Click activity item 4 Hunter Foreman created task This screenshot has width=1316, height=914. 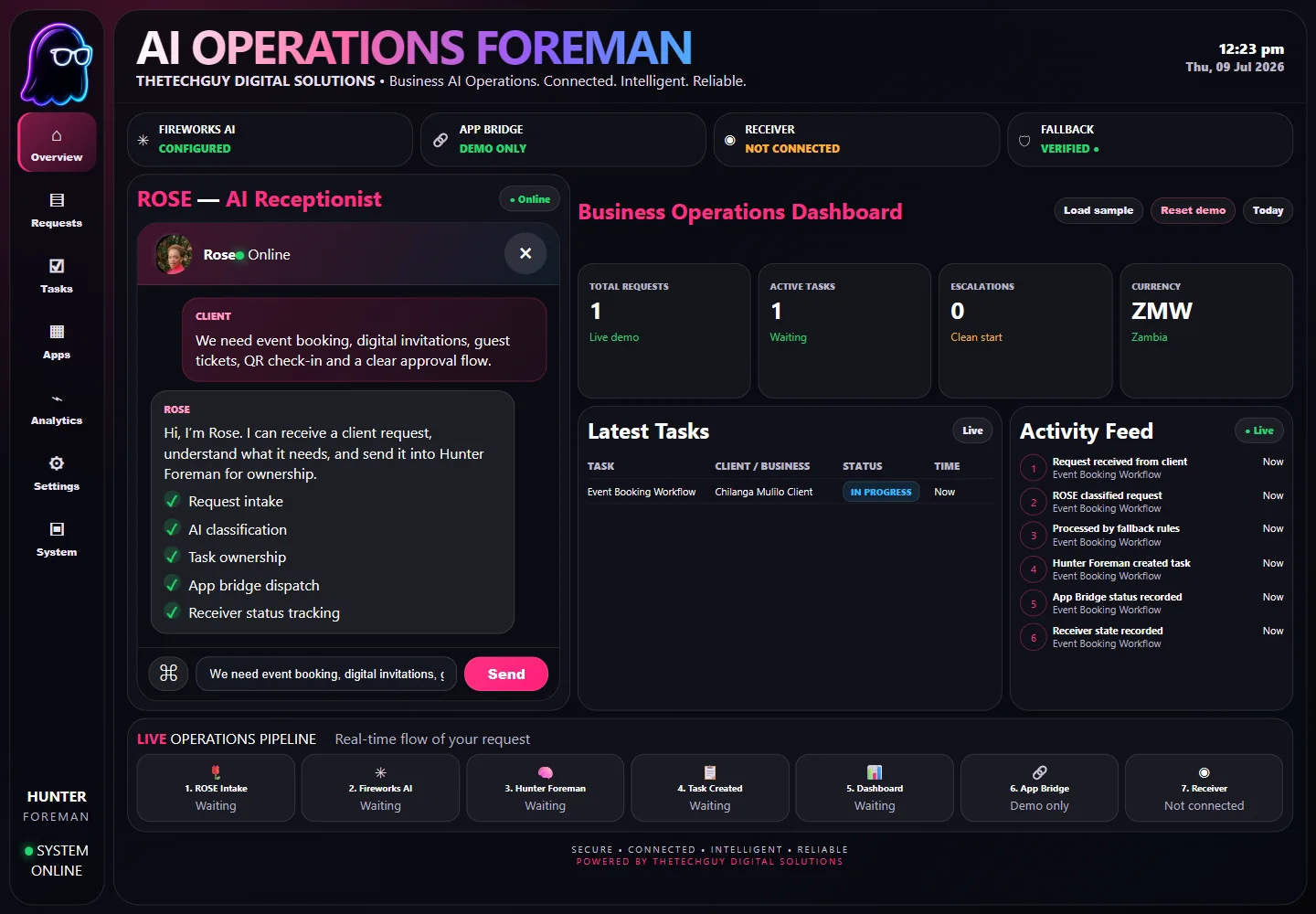coord(1151,569)
